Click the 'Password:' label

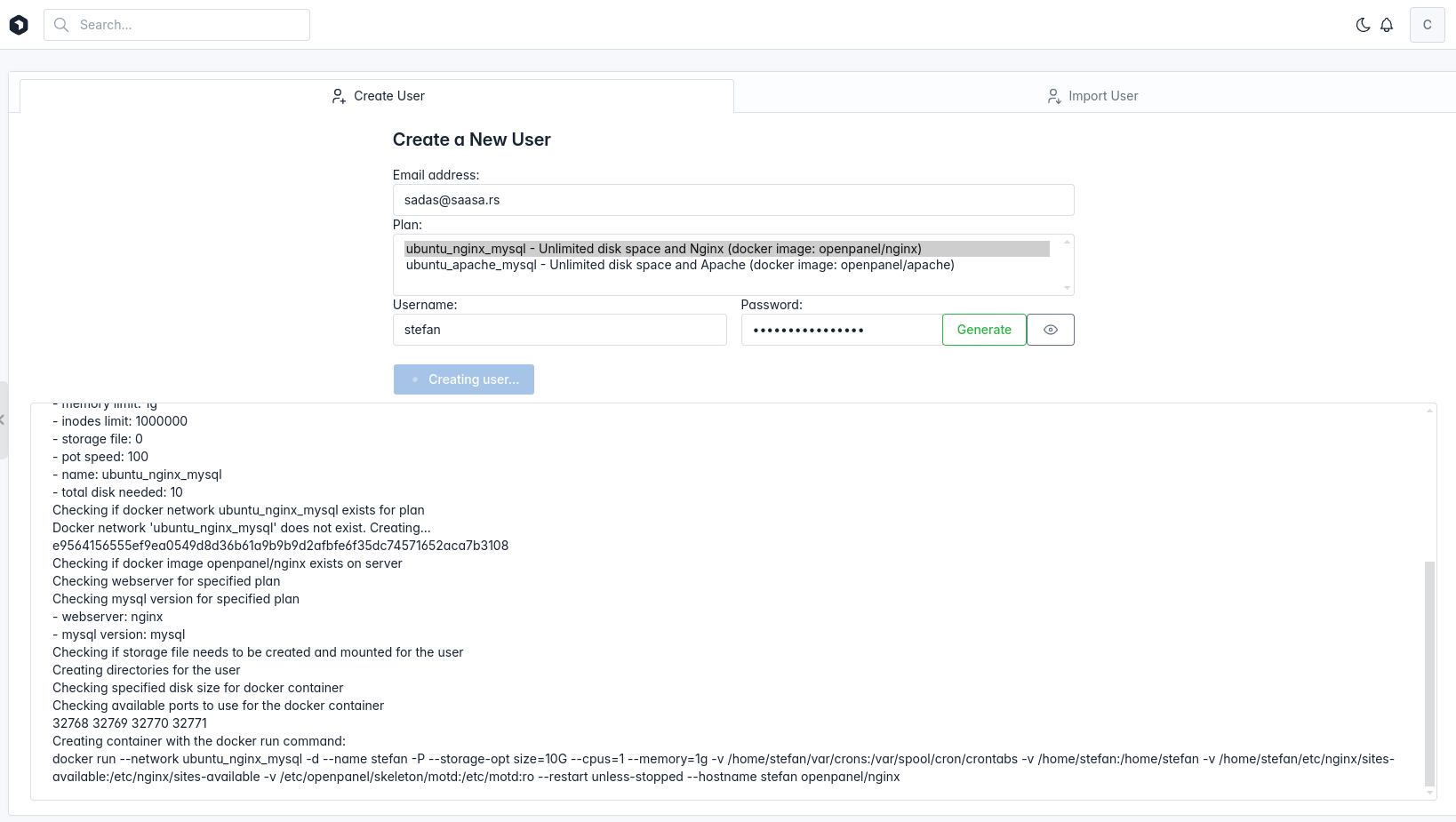pos(772,305)
